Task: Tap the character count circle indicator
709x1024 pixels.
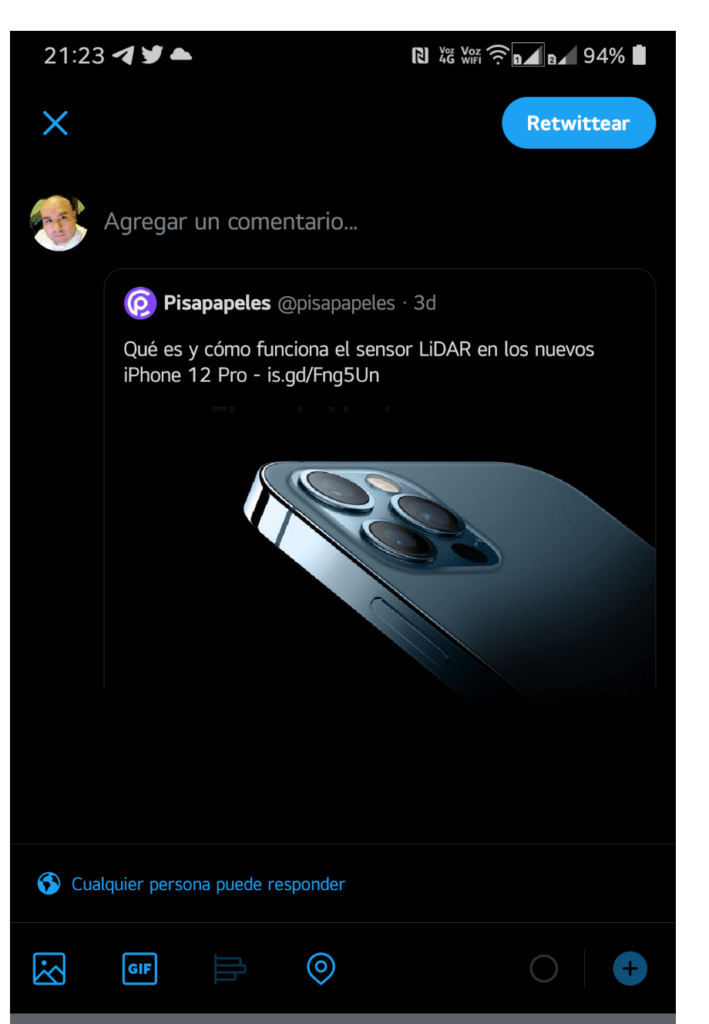Action: (544, 968)
